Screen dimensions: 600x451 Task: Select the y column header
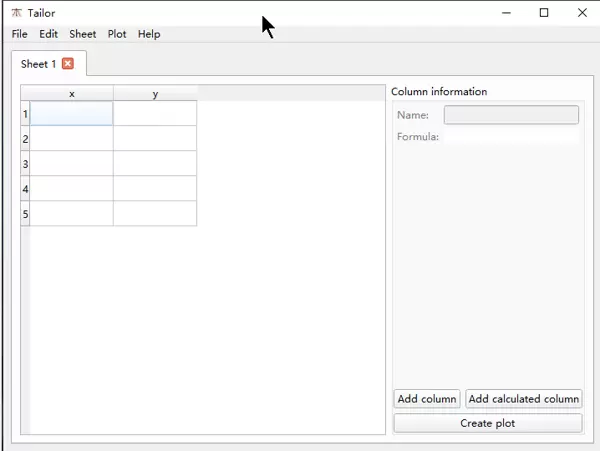pyautogui.click(x=155, y=94)
